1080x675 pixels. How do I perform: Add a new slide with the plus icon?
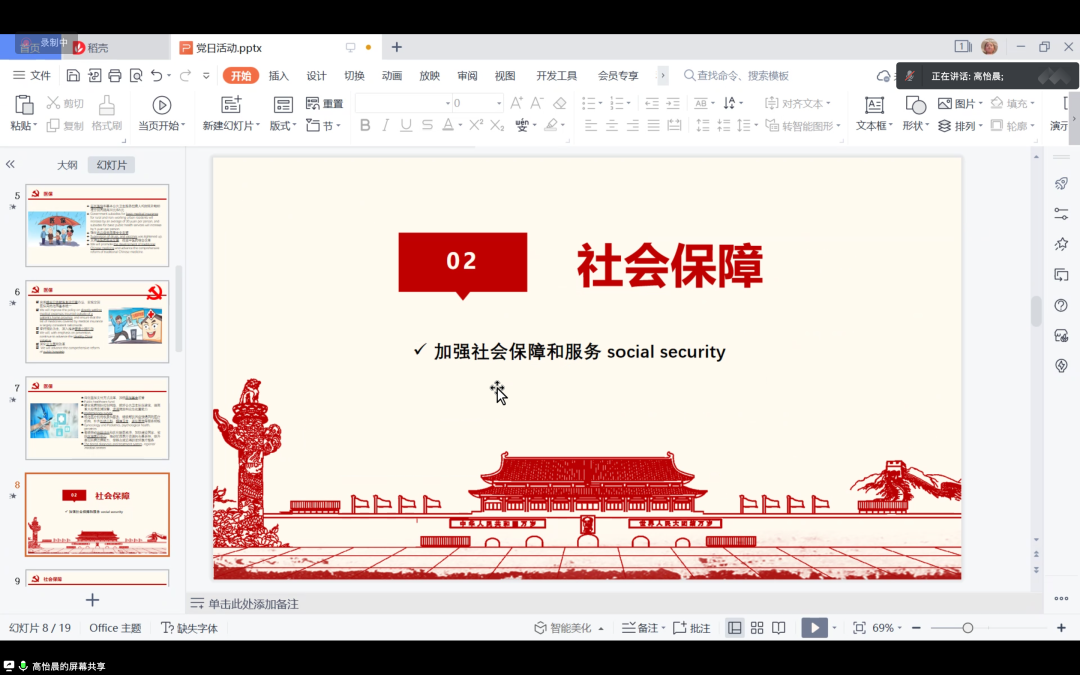tap(92, 600)
